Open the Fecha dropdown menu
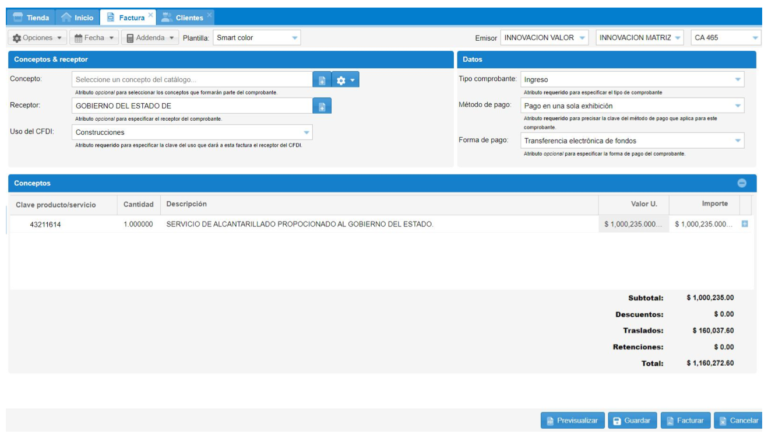Image resolution: width=768 pixels, height=441 pixels. click(94, 38)
